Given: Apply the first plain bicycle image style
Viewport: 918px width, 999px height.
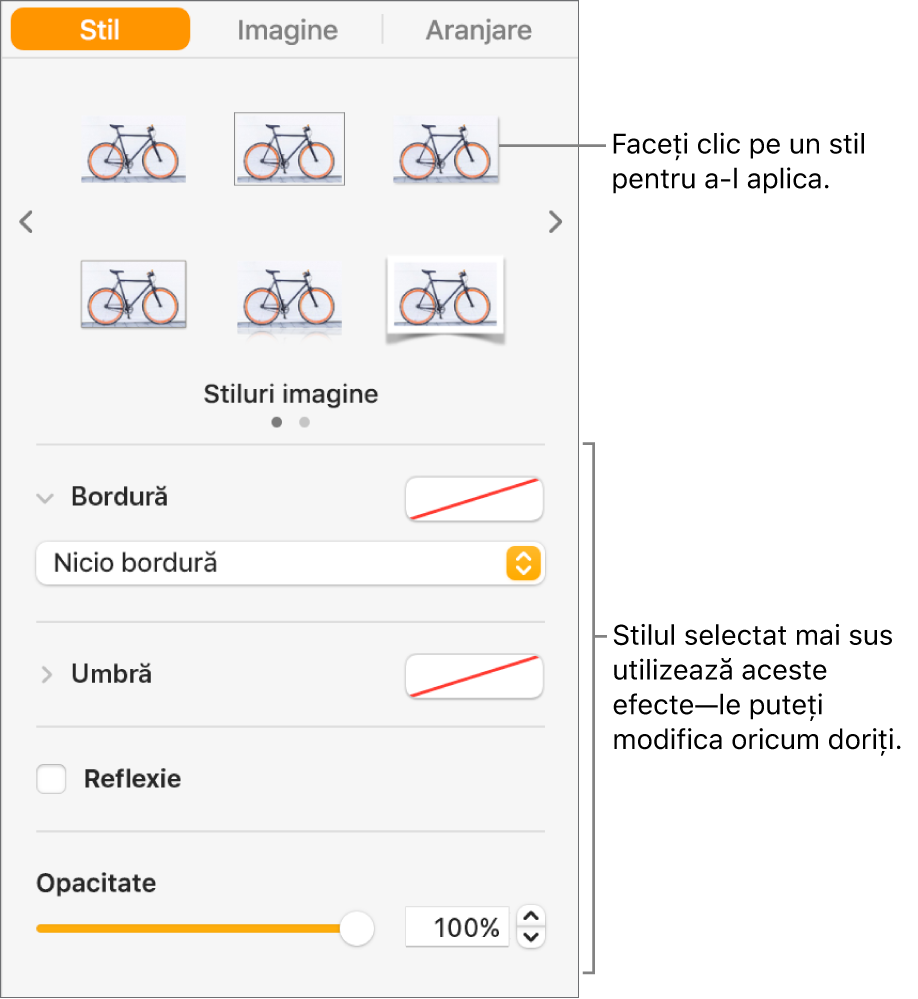Looking at the screenshot, I should point(133,150).
